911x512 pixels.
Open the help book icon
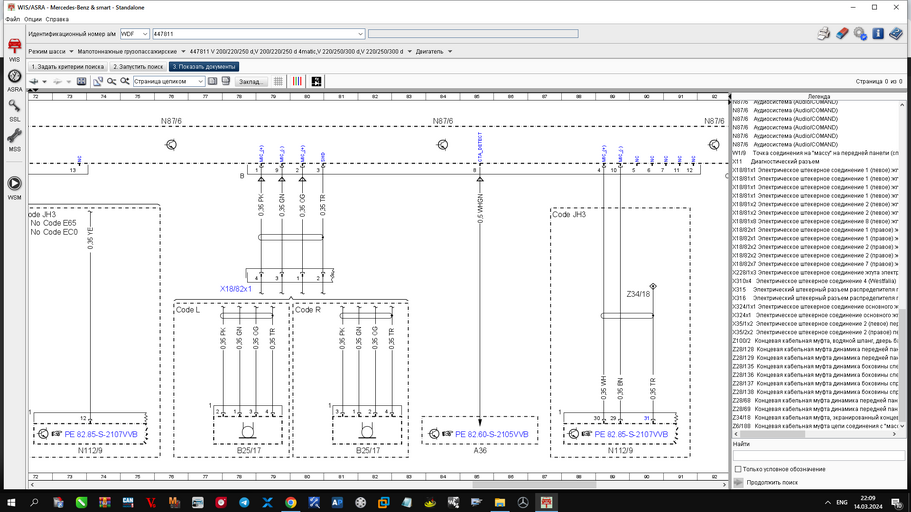tap(895, 34)
